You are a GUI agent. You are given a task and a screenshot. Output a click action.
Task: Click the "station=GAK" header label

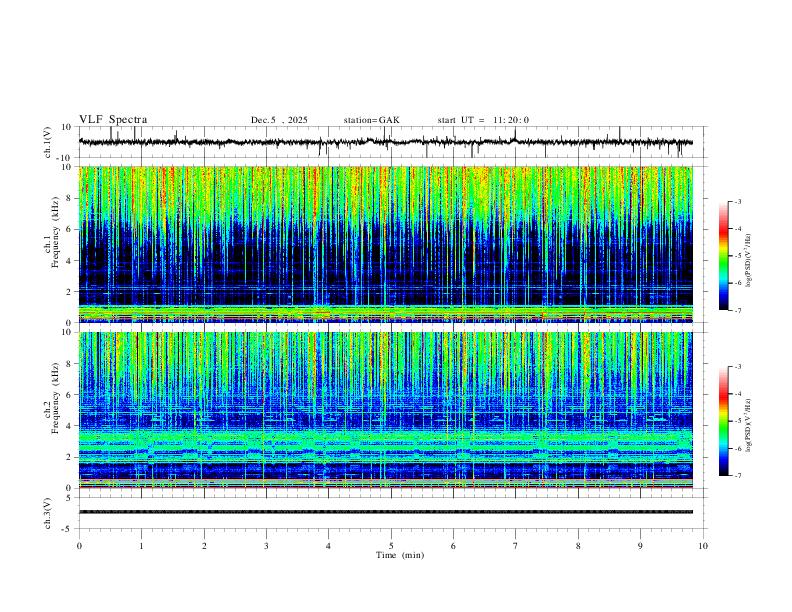pyautogui.click(x=371, y=120)
